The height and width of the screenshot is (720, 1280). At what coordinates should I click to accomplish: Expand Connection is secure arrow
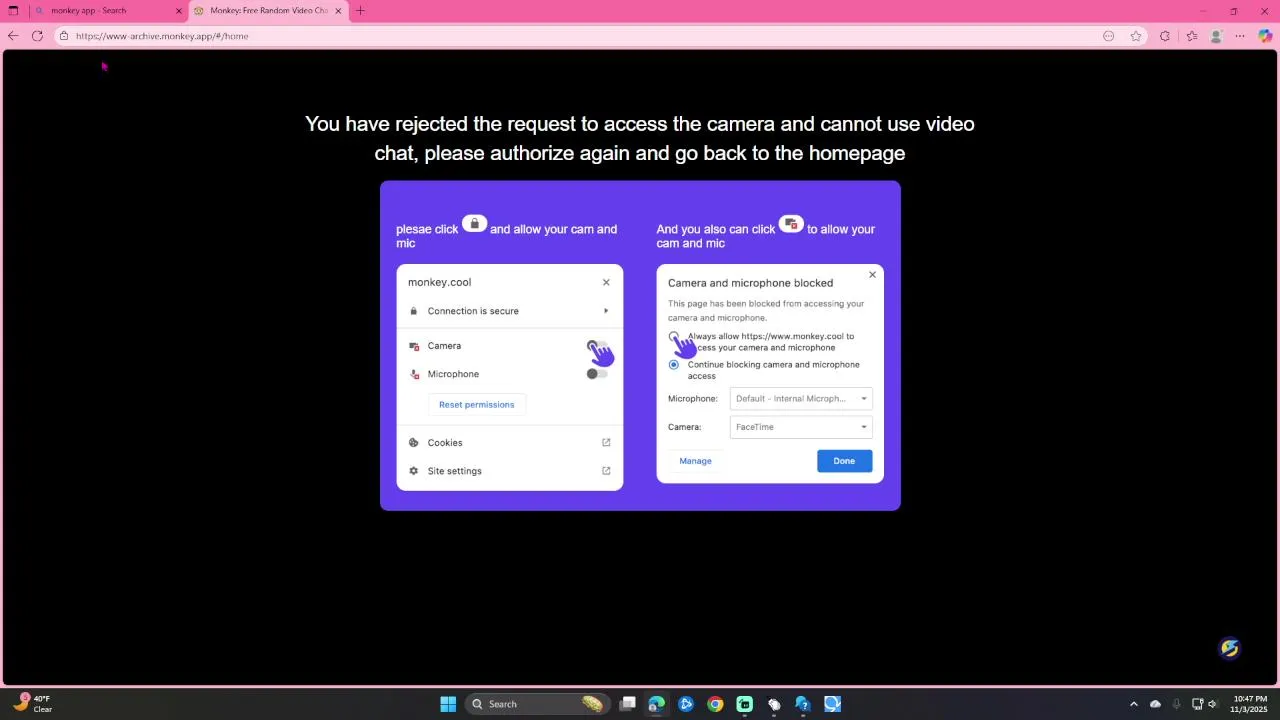pos(606,311)
